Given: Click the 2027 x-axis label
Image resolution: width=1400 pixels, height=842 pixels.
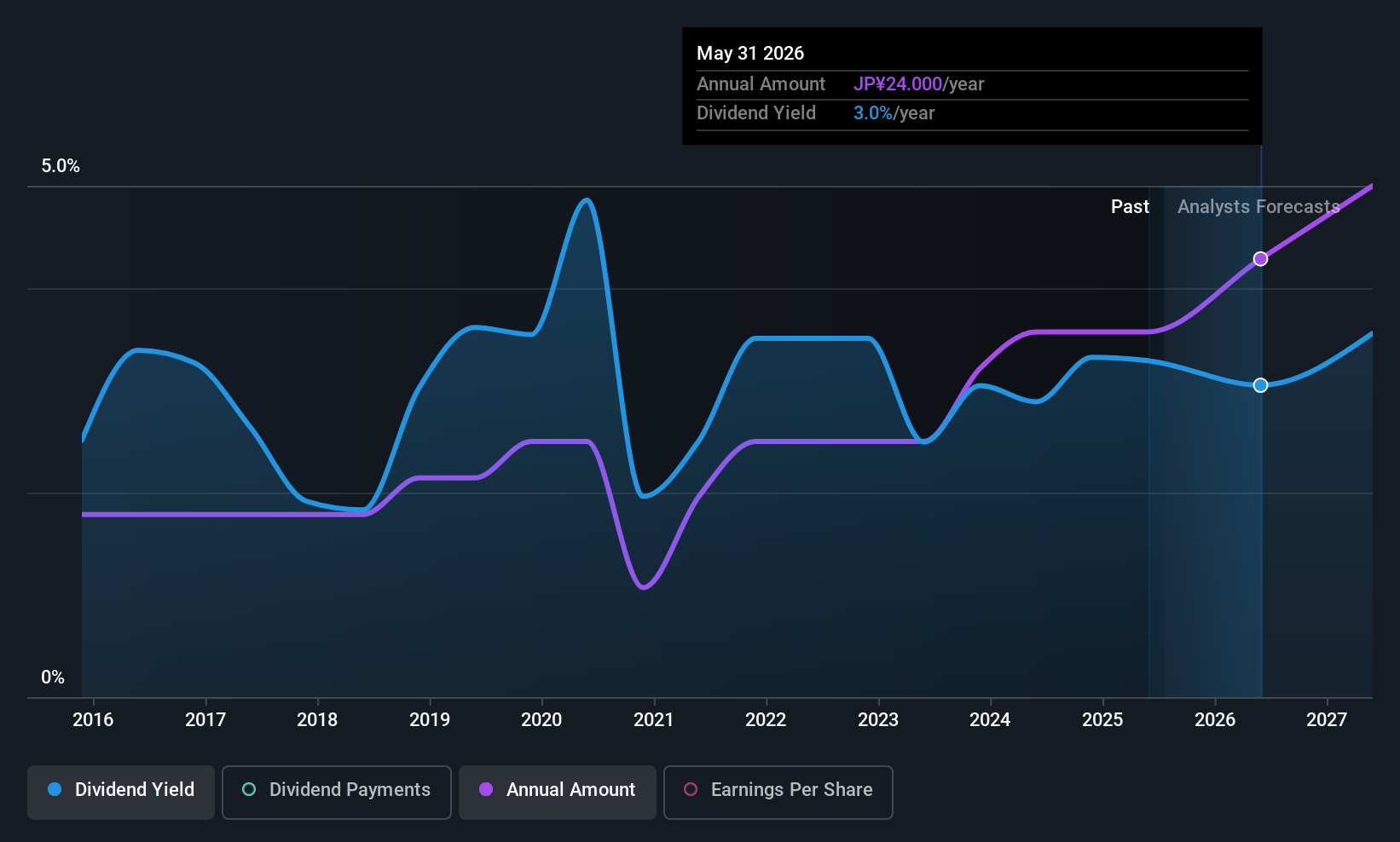Looking at the screenshot, I should (x=1327, y=720).
